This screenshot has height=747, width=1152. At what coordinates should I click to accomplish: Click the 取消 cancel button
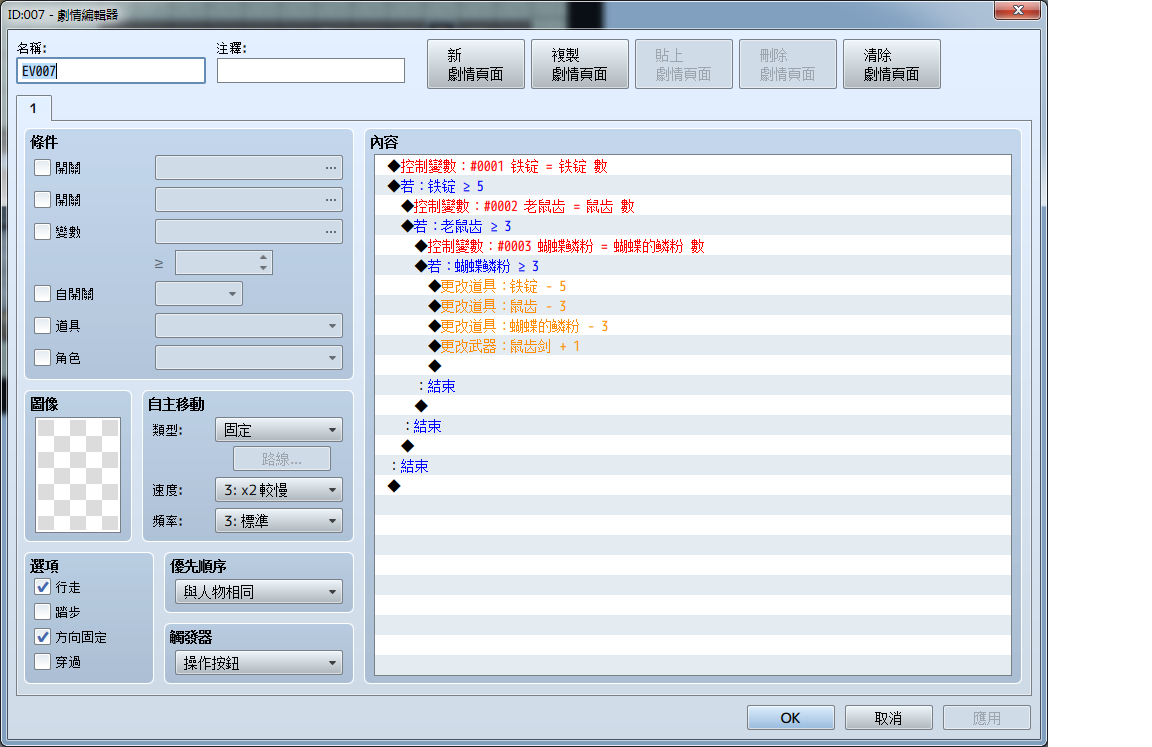click(x=888, y=718)
